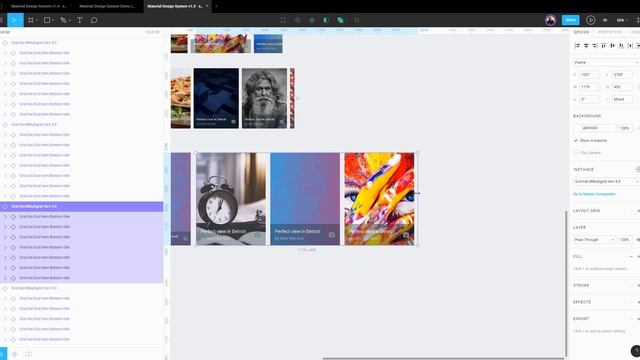The height and width of the screenshot is (360, 640).
Task: Select the bearded old man photo card
Action: click(x=264, y=98)
